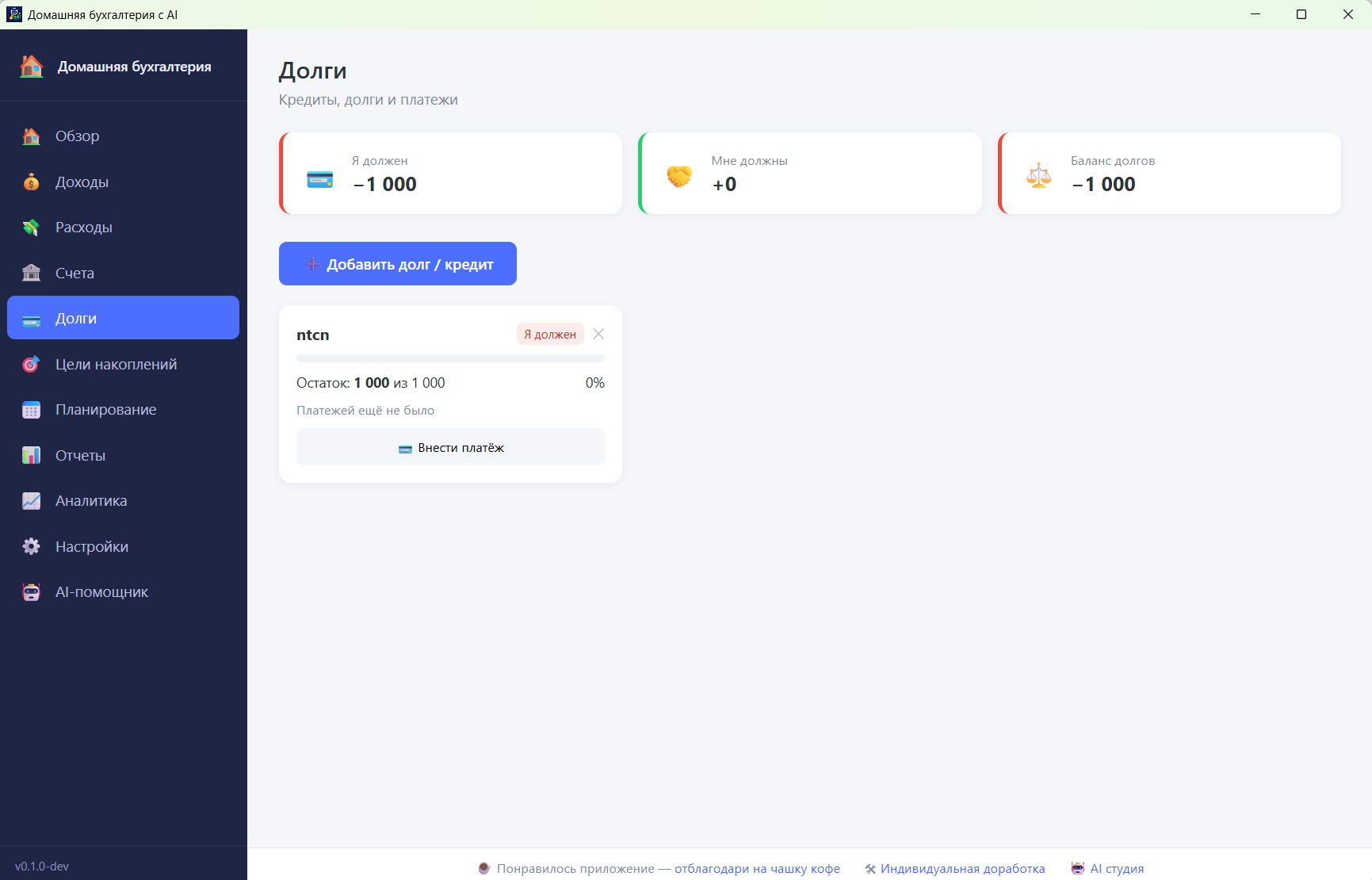Viewport: 1372px width, 880px height.
Task: Navigate to Планирование
Action: (x=123, y=410)
